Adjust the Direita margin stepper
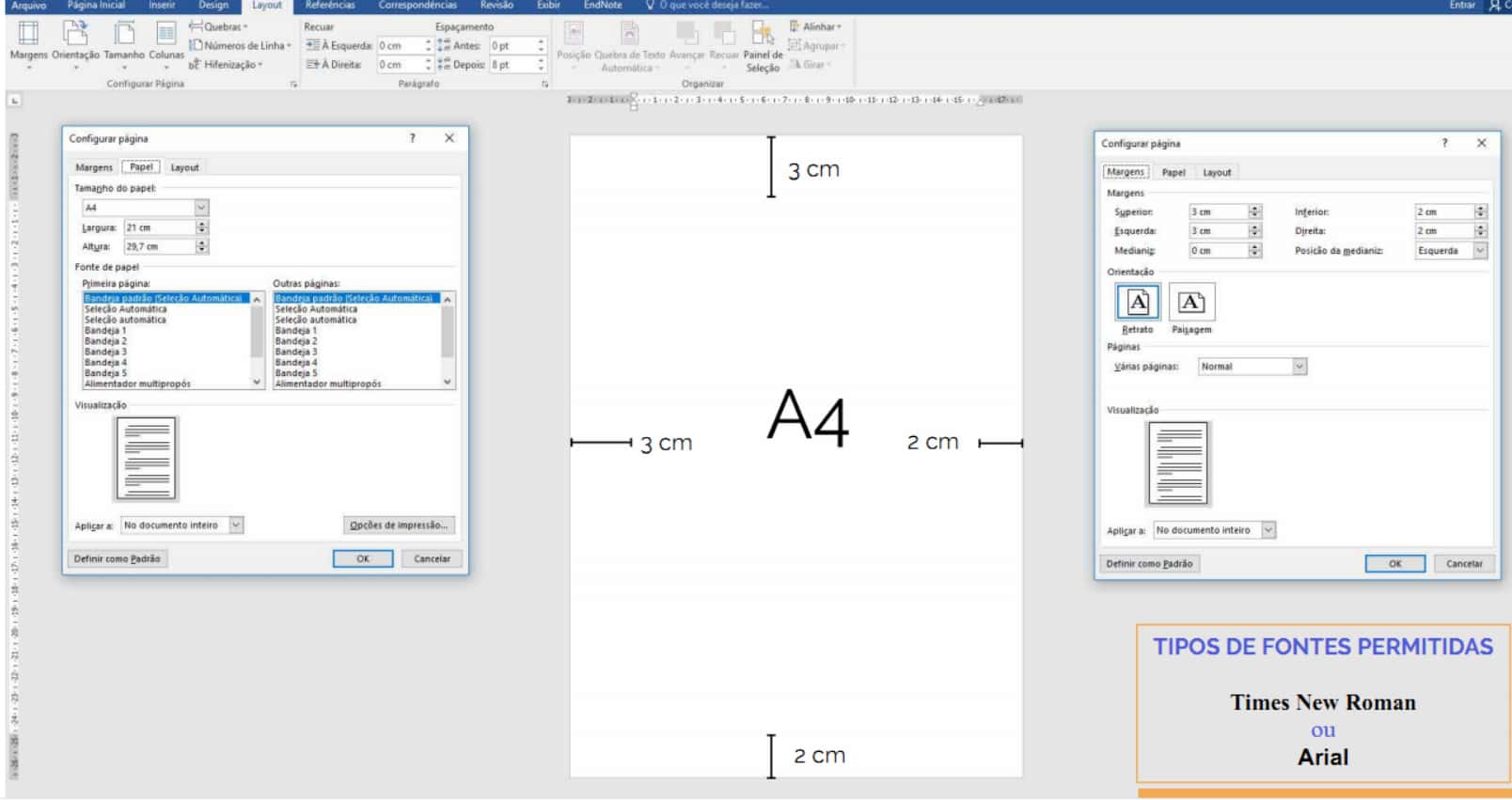This screenshot has height=800, width=1512. 1481,231
